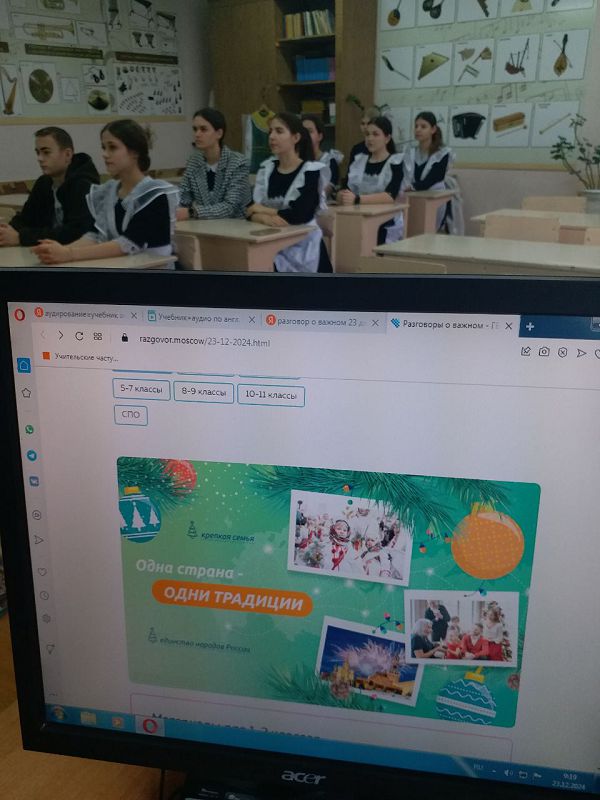
Task: Close the Учебник+аудио по англ tab
Action: click(x=252, y=319)
